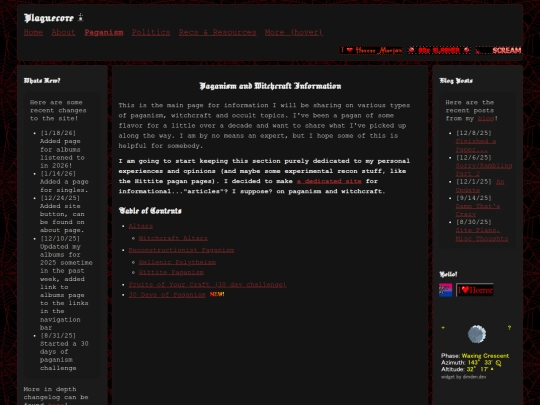Click Paganism and Witchcraft Information heading
The width and height of the screenshot is (540, 405).
[270, 86]
